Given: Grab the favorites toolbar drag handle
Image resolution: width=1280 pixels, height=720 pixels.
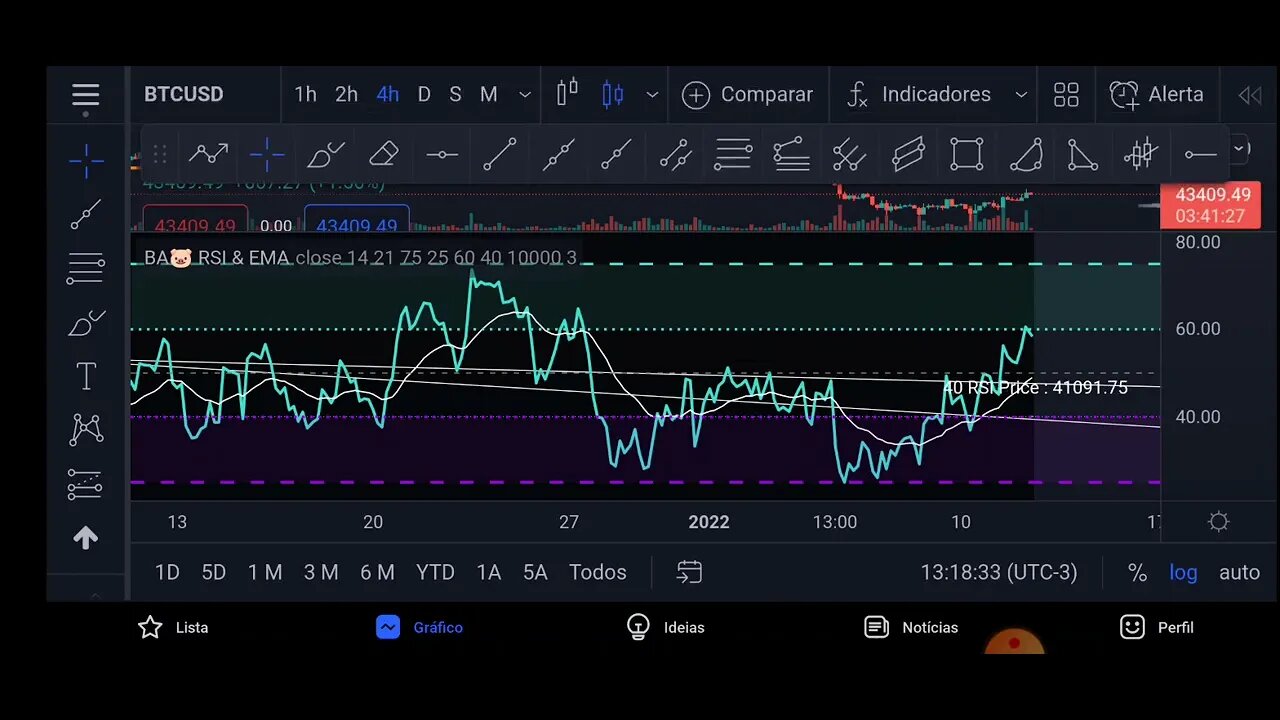Looking at the screenshot, I should 159,154.
